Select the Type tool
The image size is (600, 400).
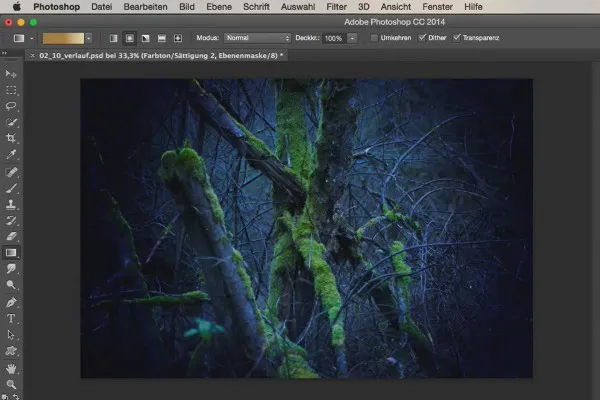[11, 318]
